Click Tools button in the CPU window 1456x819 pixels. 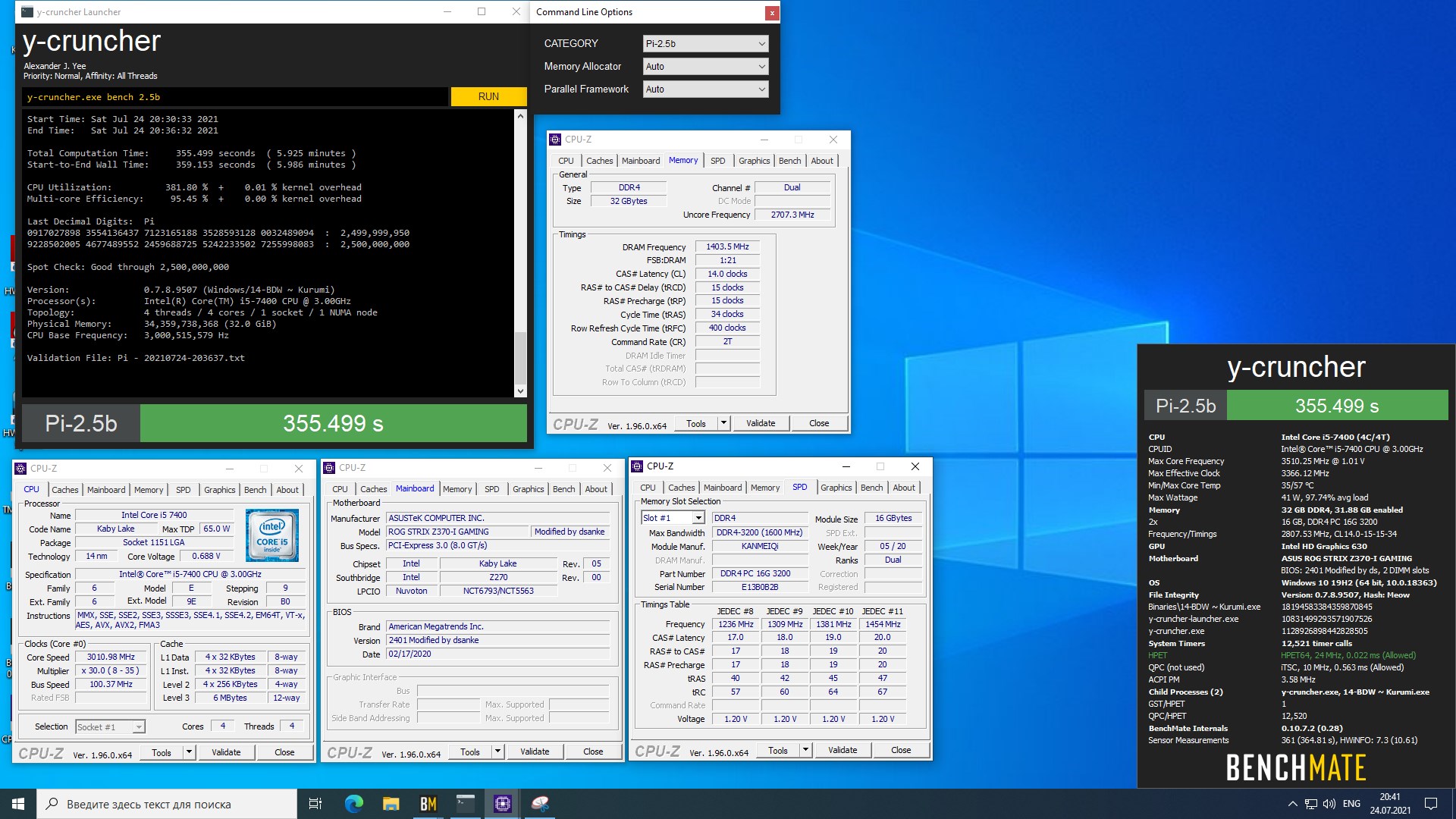(x=162, y=752)
